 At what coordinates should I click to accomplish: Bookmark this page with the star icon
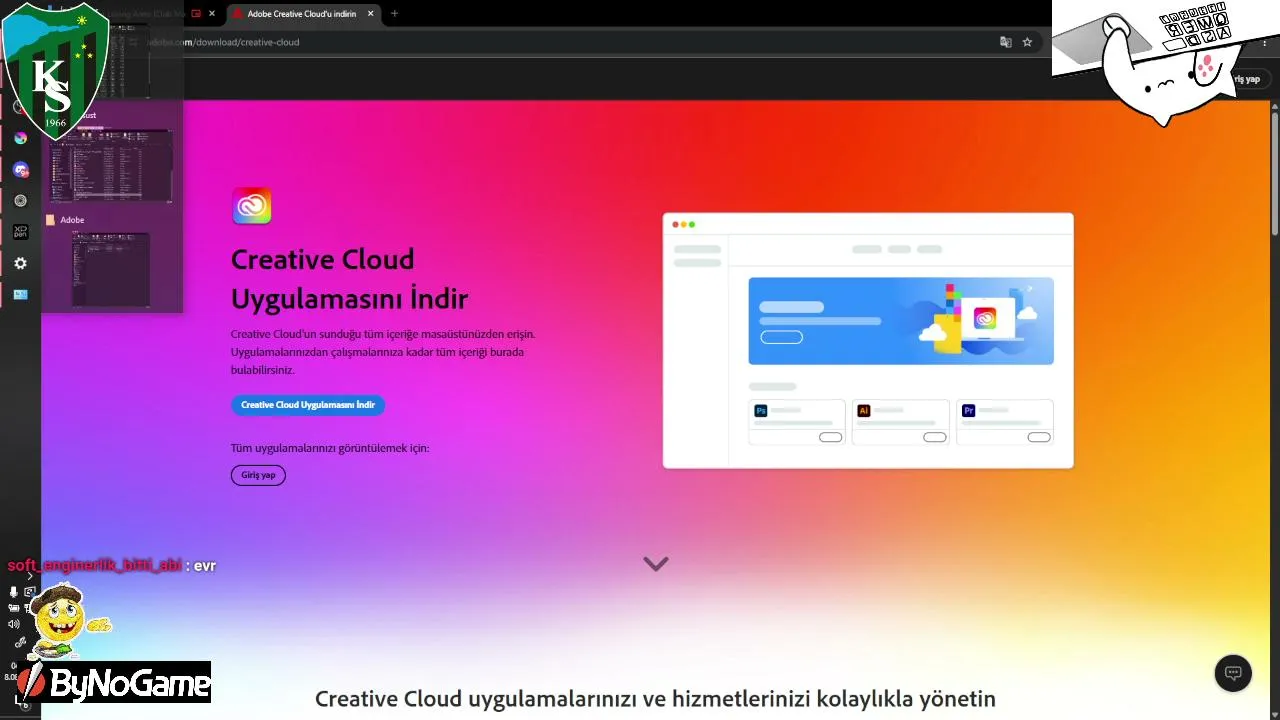point(1027,42)
